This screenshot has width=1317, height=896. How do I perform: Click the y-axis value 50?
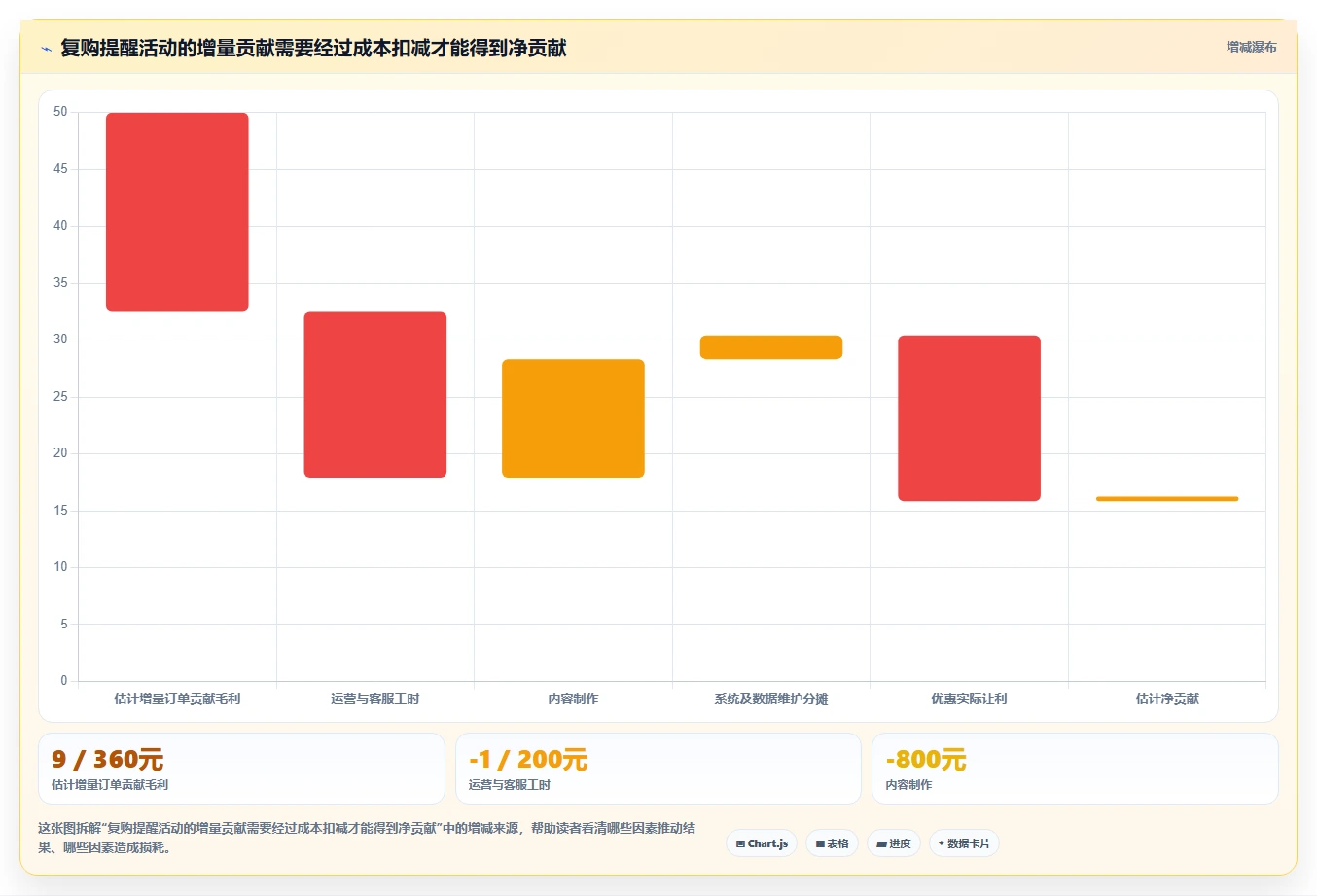point(60,112)
